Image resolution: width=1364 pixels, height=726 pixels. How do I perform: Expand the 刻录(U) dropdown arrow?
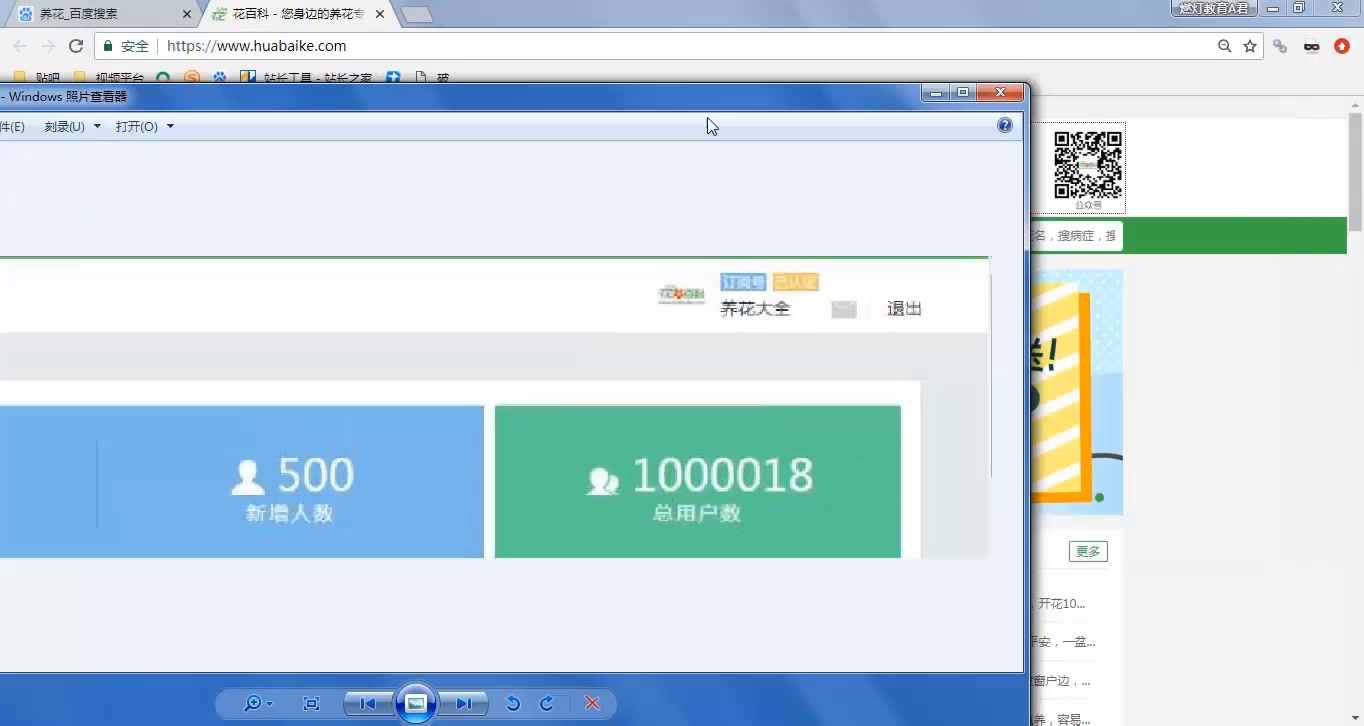[x=97, y=126]
